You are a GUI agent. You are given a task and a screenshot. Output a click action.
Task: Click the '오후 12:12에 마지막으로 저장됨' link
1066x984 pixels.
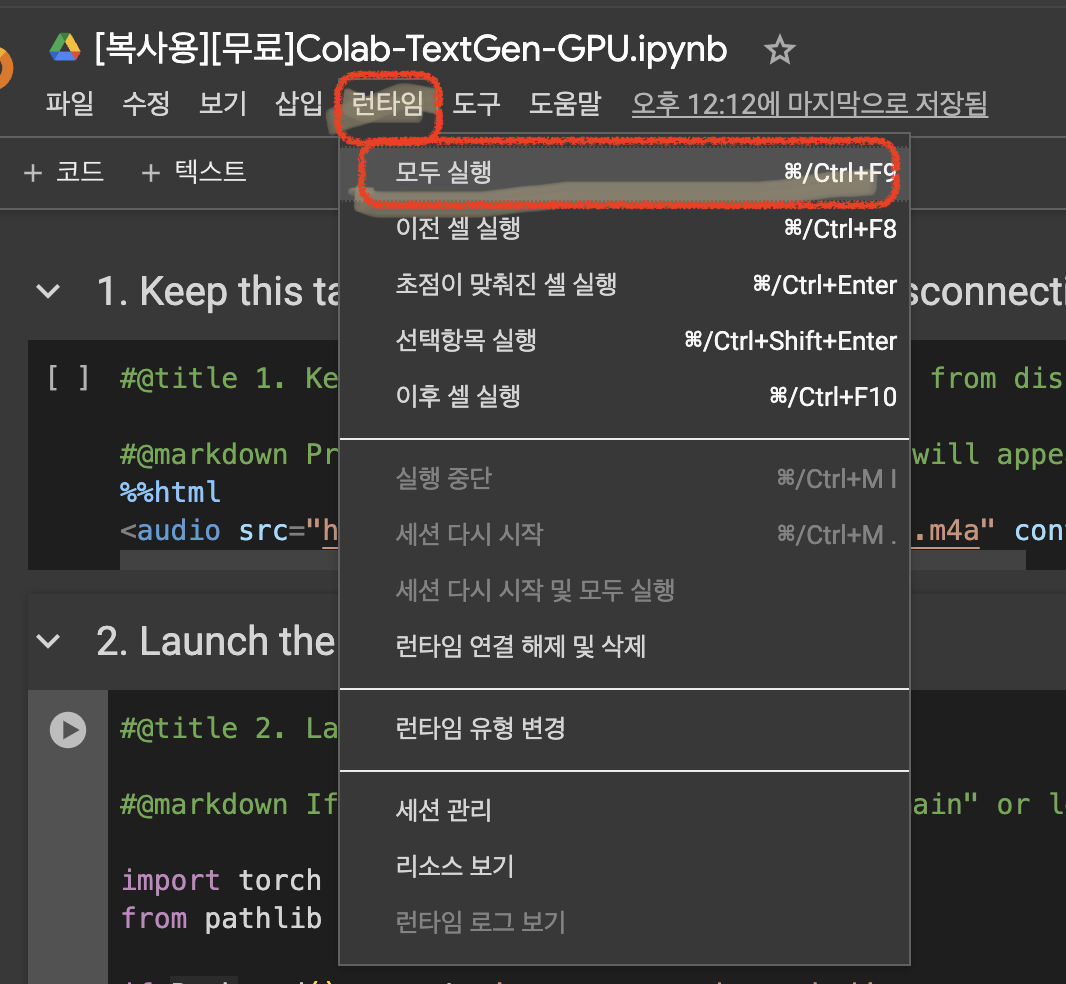pos(810,104)
